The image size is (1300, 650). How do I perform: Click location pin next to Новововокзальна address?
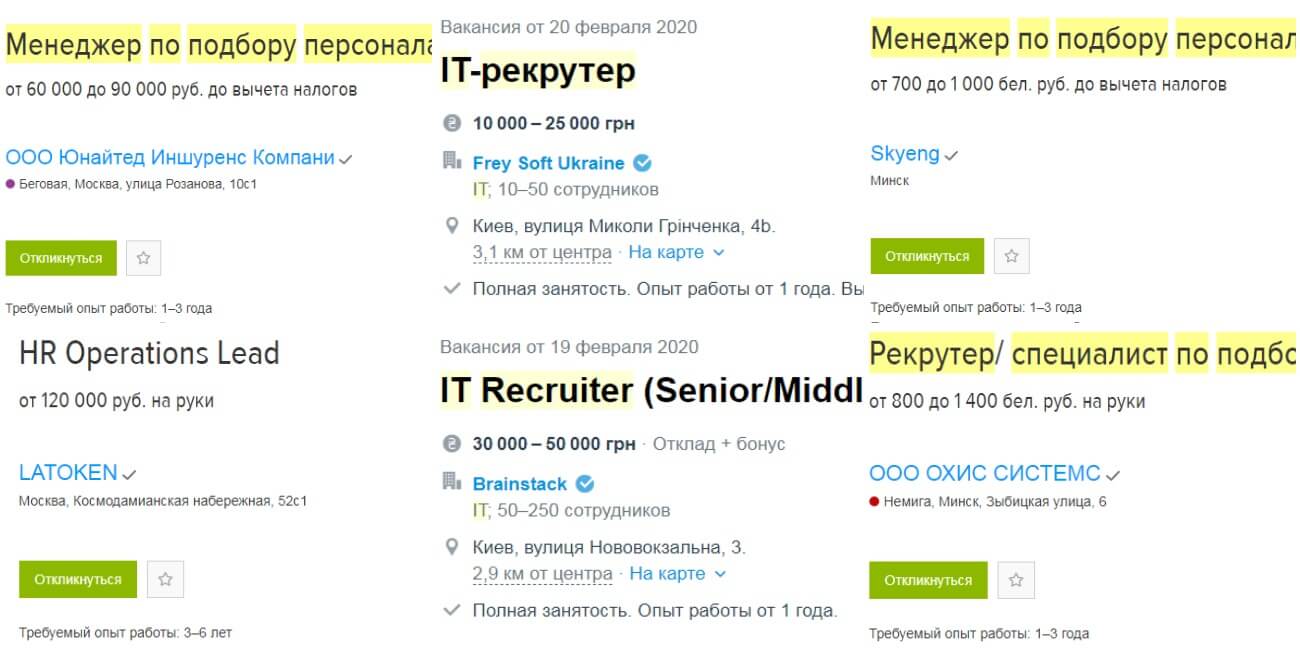(452, 547)
